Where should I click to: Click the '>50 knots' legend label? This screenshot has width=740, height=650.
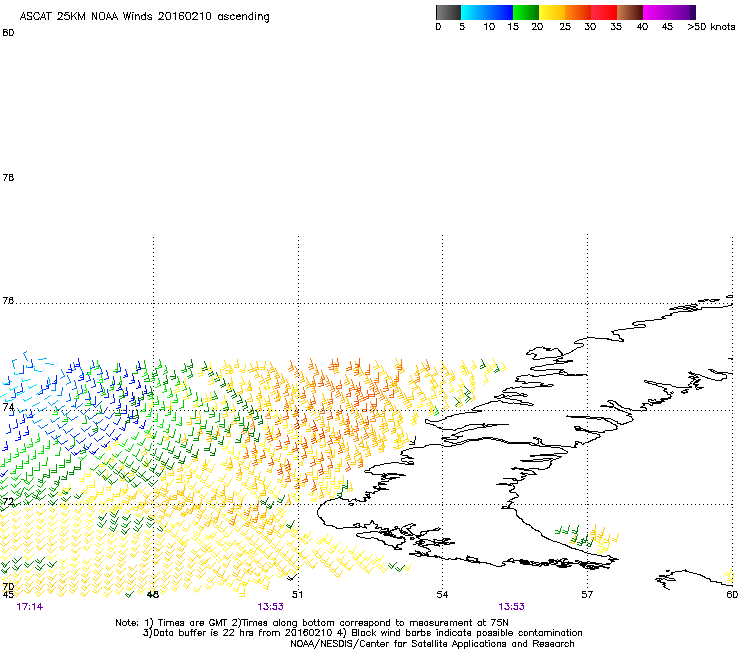(711, 27)
